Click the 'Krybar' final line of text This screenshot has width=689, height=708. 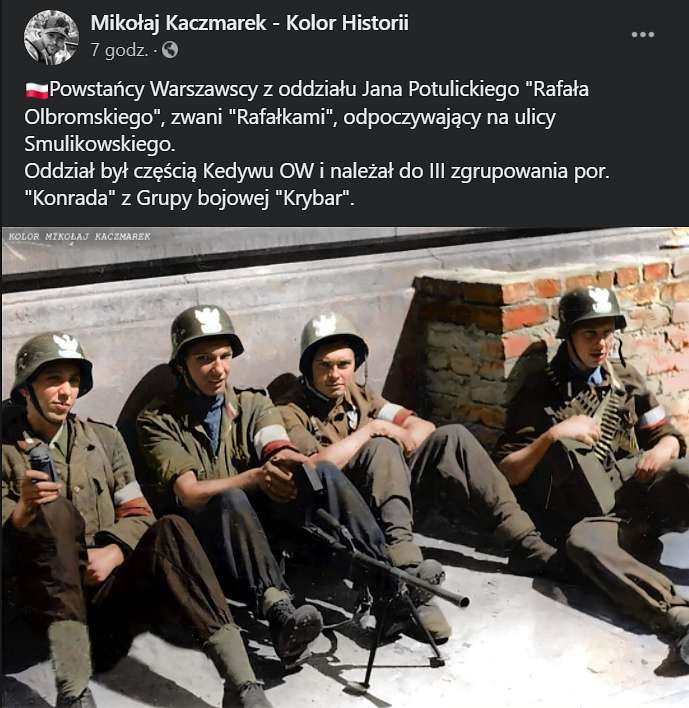[x=190, y=198]
